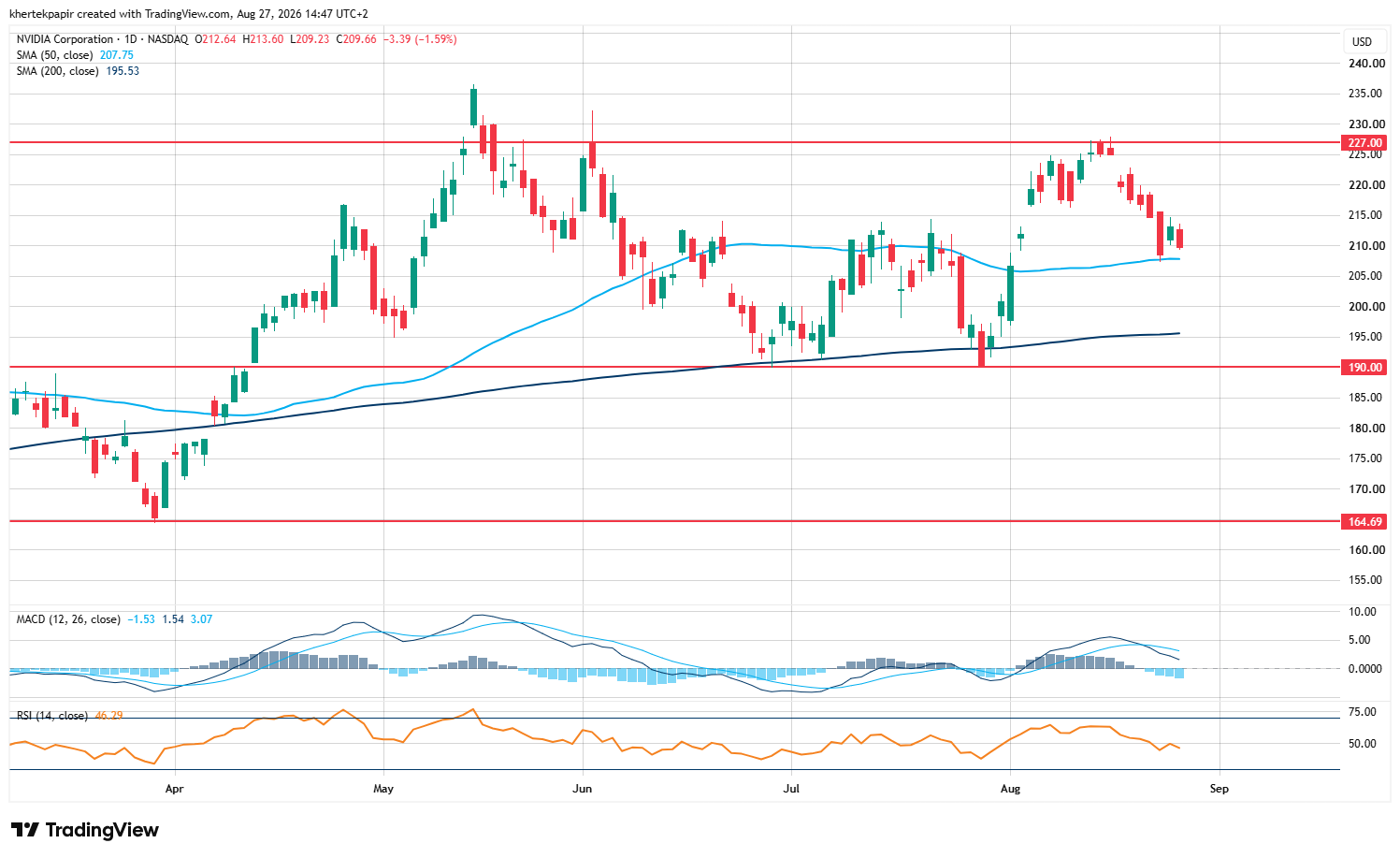
Task: Select the MACD (12, 26, close) indicator label
Action: pyautogui.click(x=68, y=619)
